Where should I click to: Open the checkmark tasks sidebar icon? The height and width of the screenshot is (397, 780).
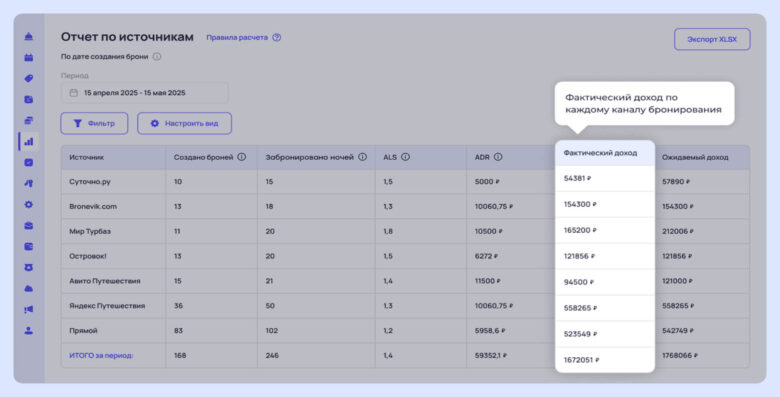coord(29,163)
